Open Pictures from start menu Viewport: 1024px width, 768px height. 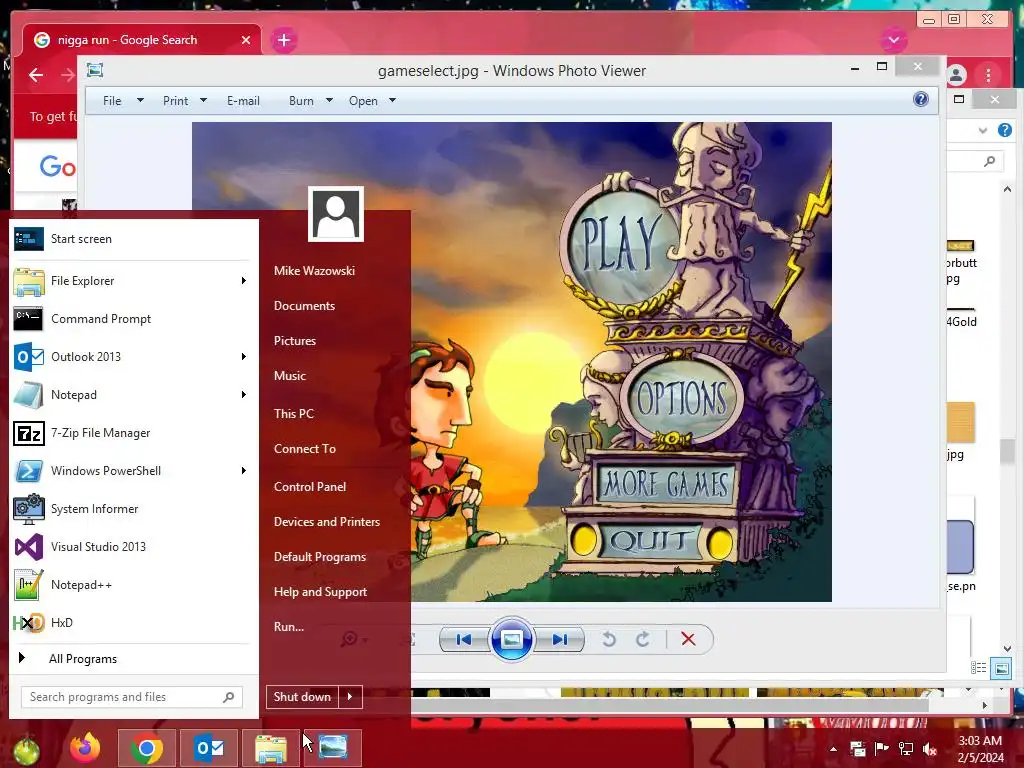(x=295, y=341)
